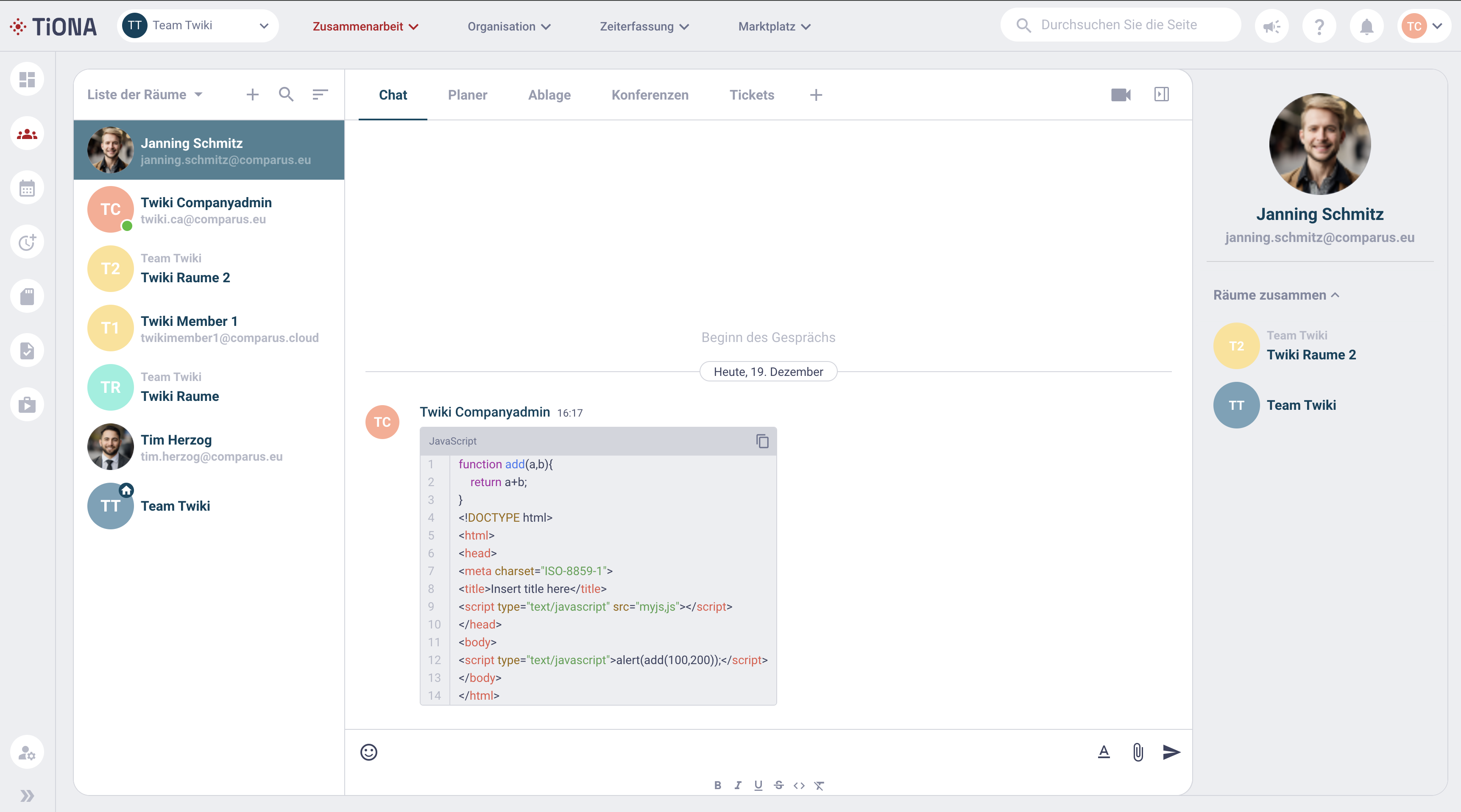Screen dimensions: 1461x812
Task: Toggle the right side panel
Action: [x=1161, y=94]
